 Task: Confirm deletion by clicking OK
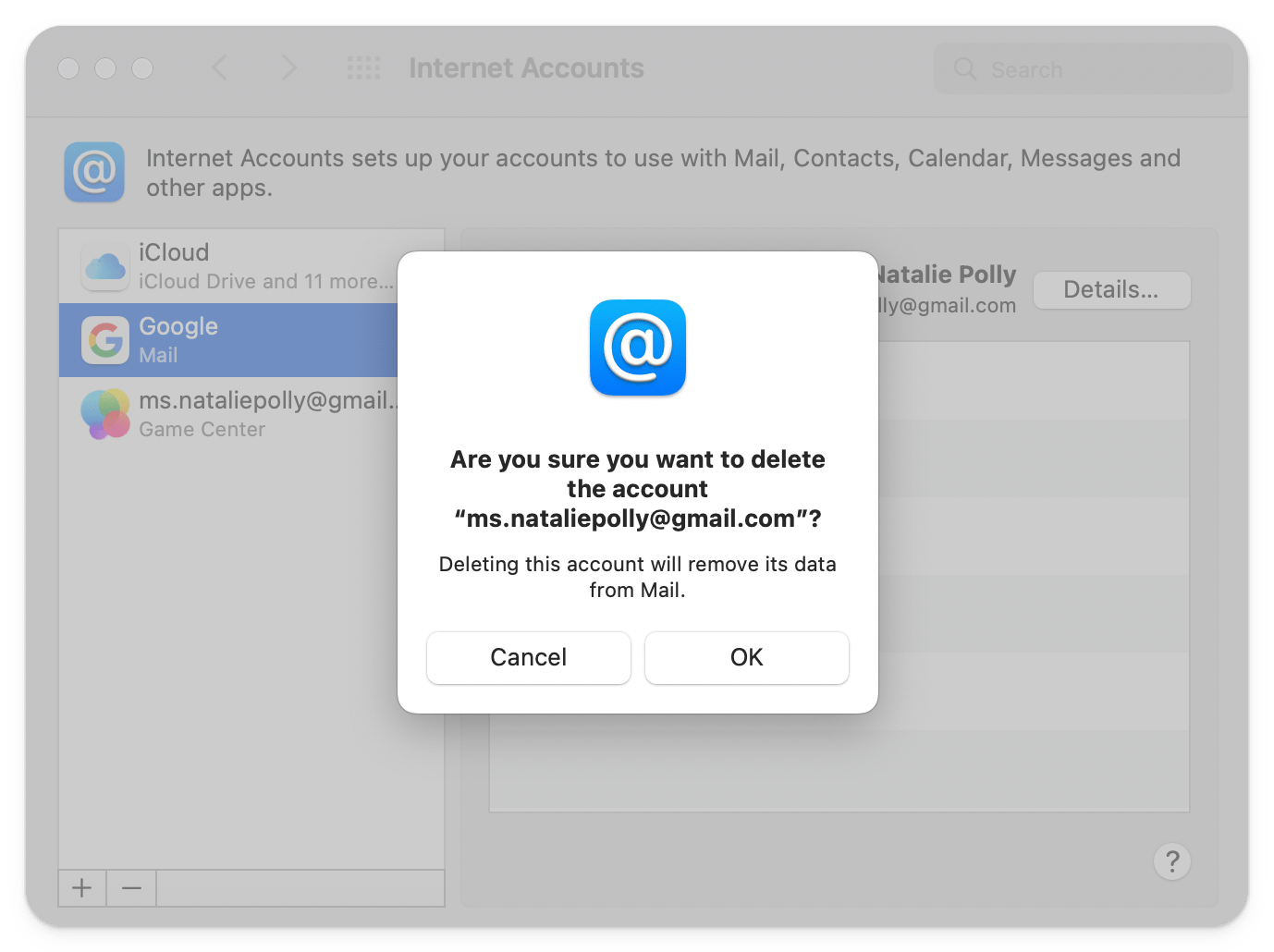pos(746,657)
